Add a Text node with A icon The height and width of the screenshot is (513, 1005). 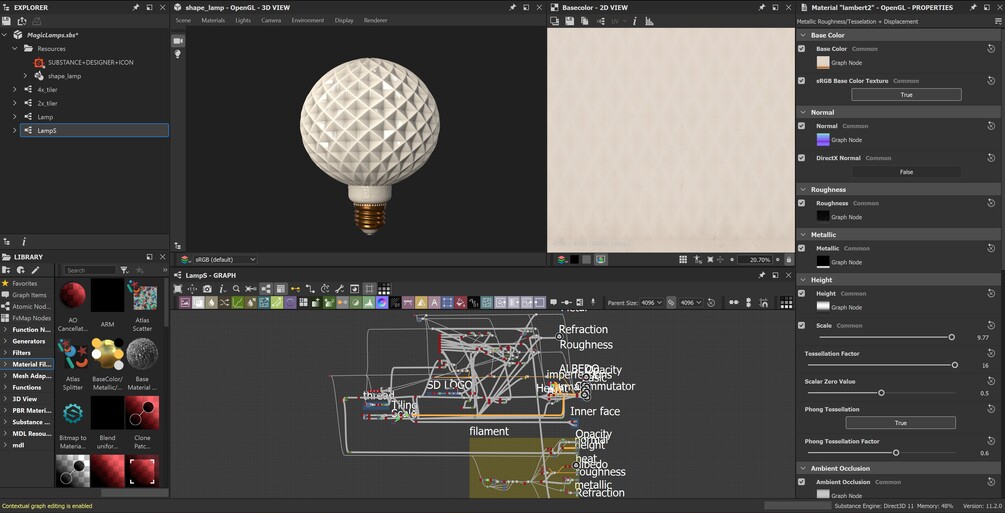pyautogui.click(x=434, y=303)
